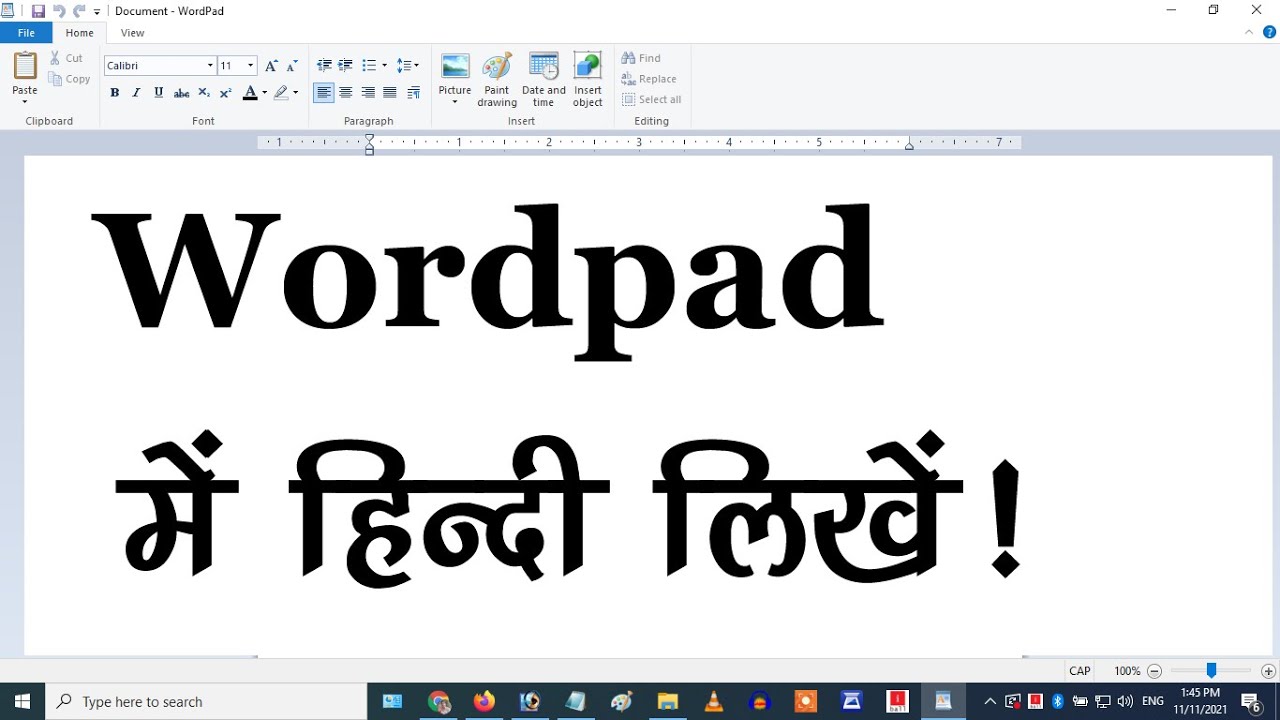1280x720 pixels.
Task: Toggle Subscript formatting
Action: click(x=204, y=93)
